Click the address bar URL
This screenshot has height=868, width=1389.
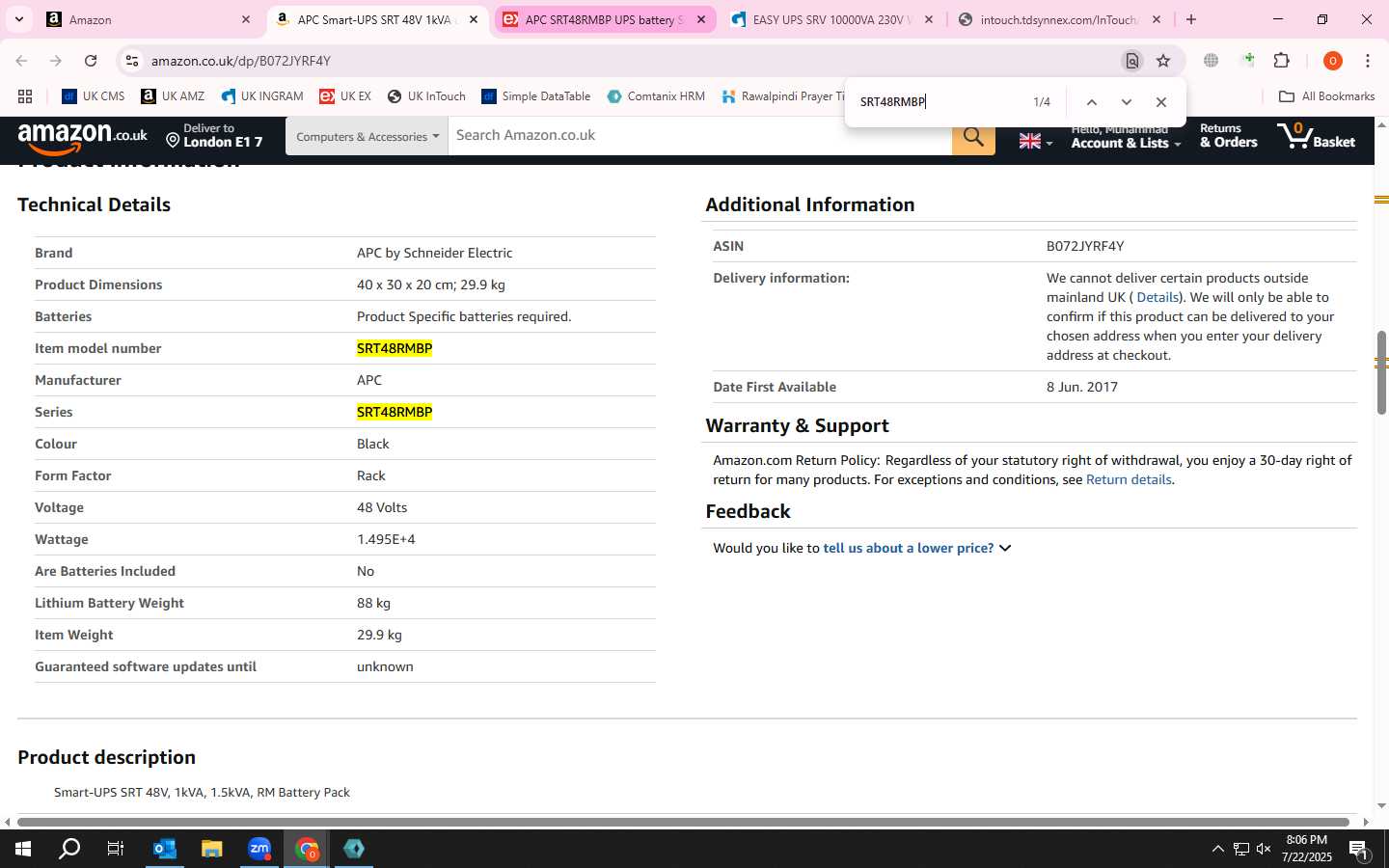241,61
